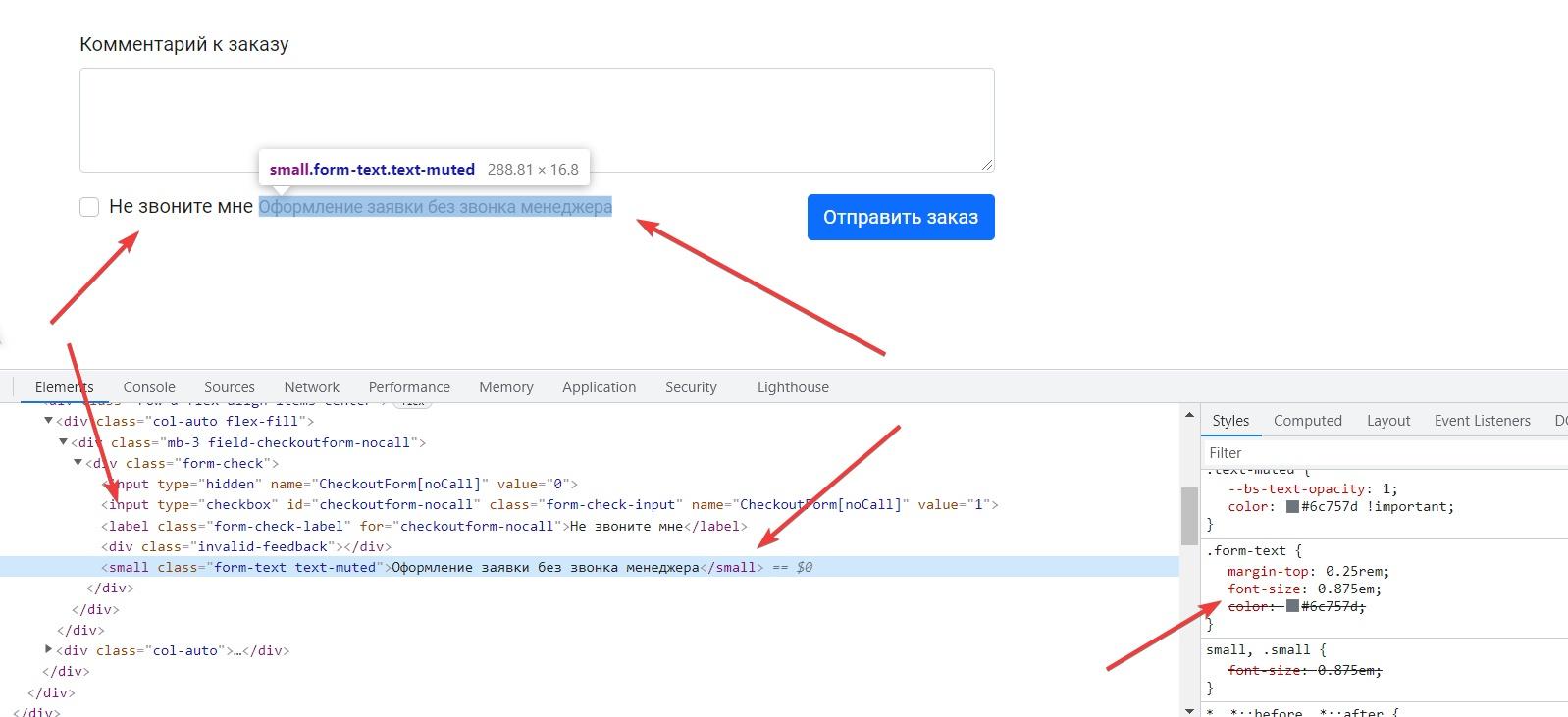Click the 'small, .small' selector in Styles
This screenshot has height=717, width=1568.
coord(1259,649)
